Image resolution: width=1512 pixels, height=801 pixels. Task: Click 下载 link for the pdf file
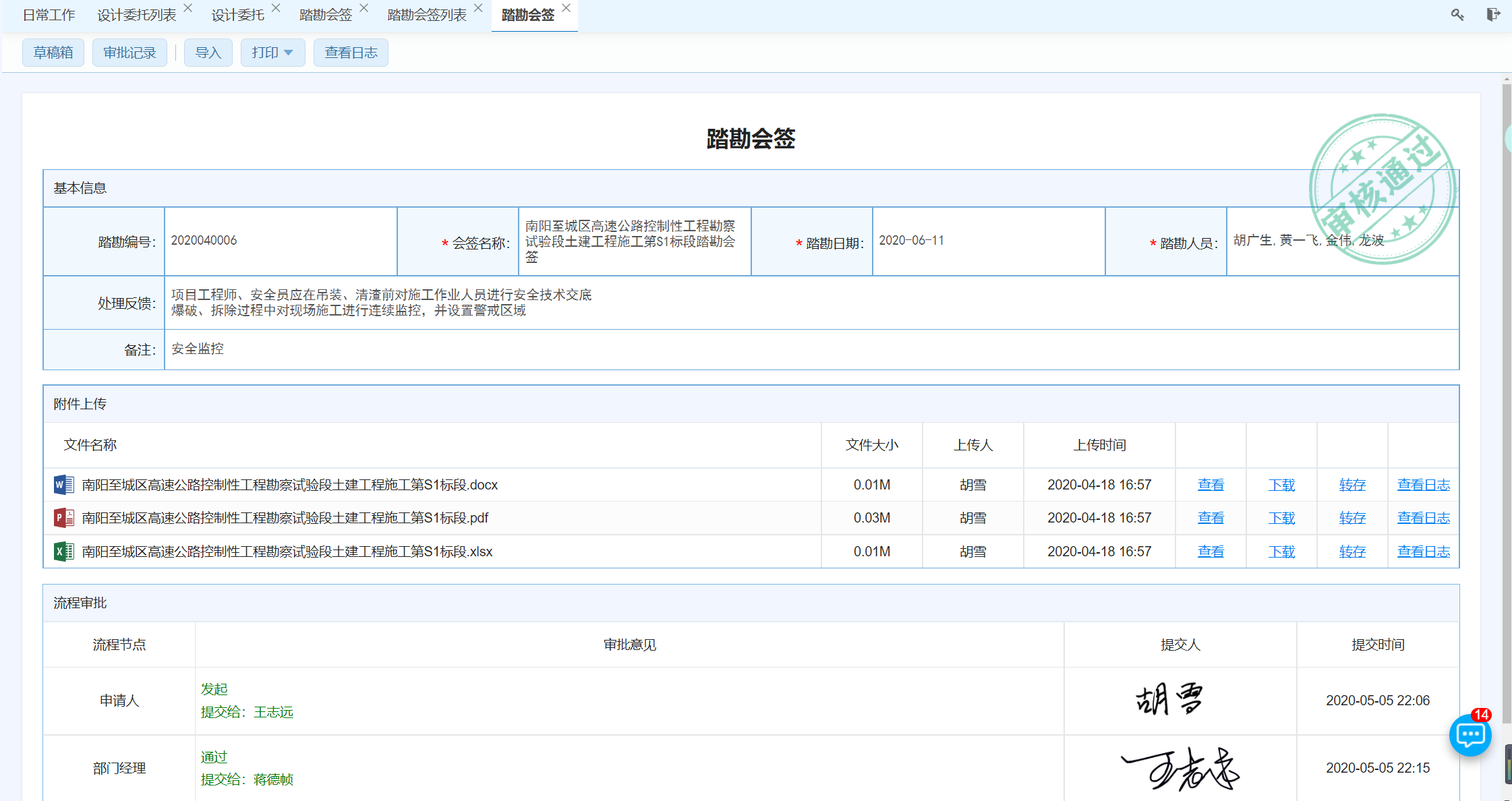(1281, 518)
